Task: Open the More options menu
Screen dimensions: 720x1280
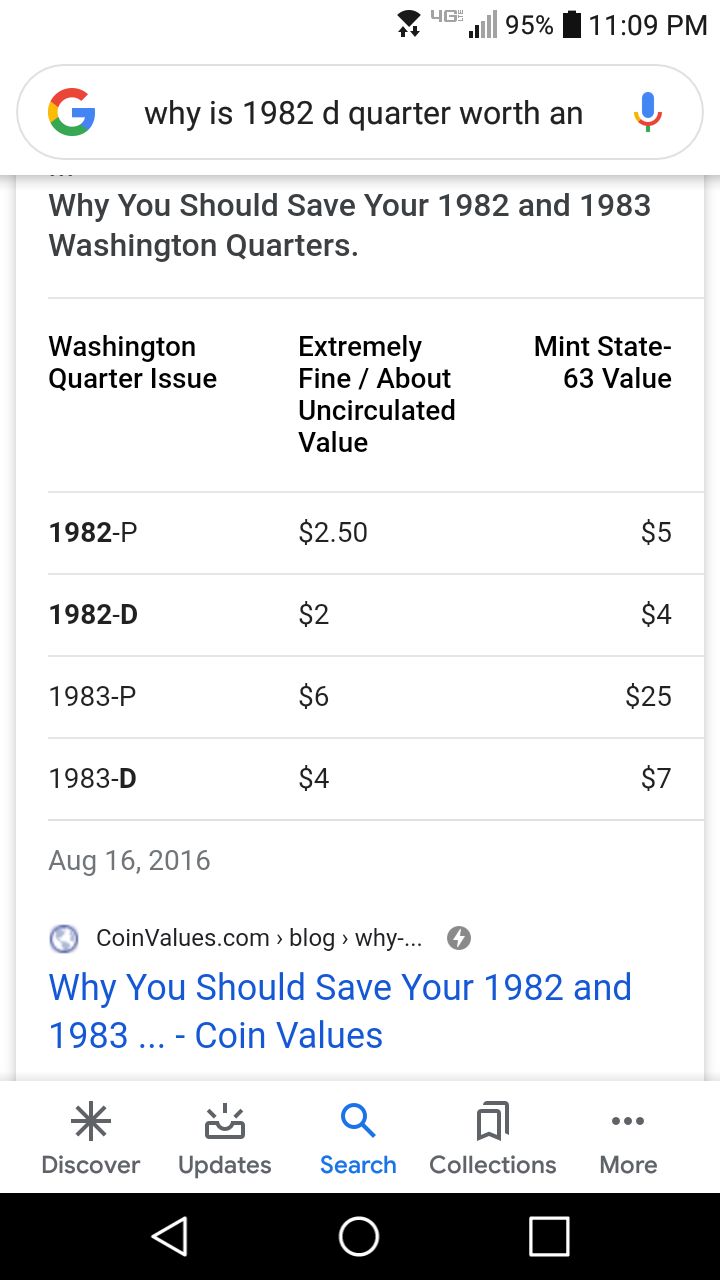Action: [628, 1140]
